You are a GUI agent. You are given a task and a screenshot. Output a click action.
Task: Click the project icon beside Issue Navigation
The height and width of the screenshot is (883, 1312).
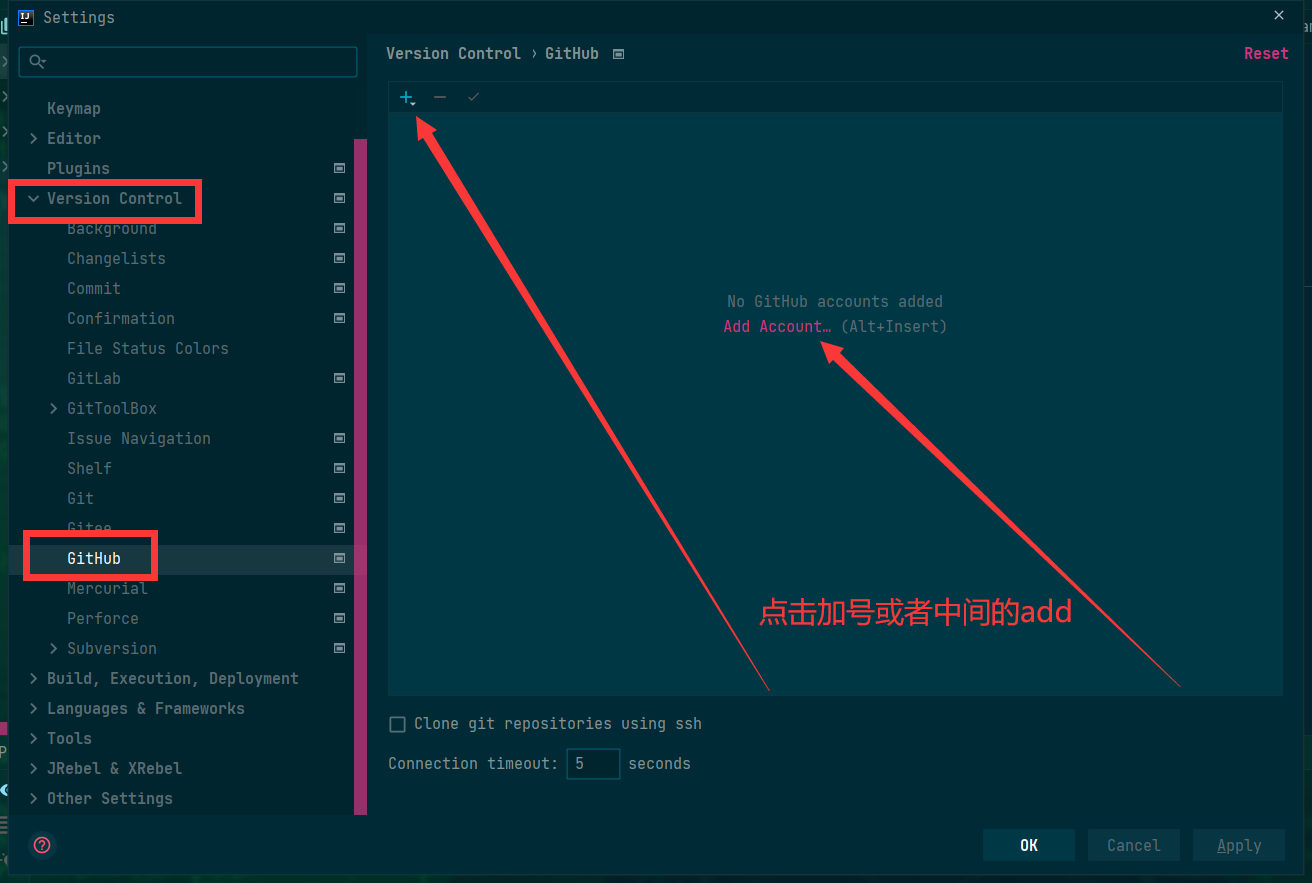340,438
